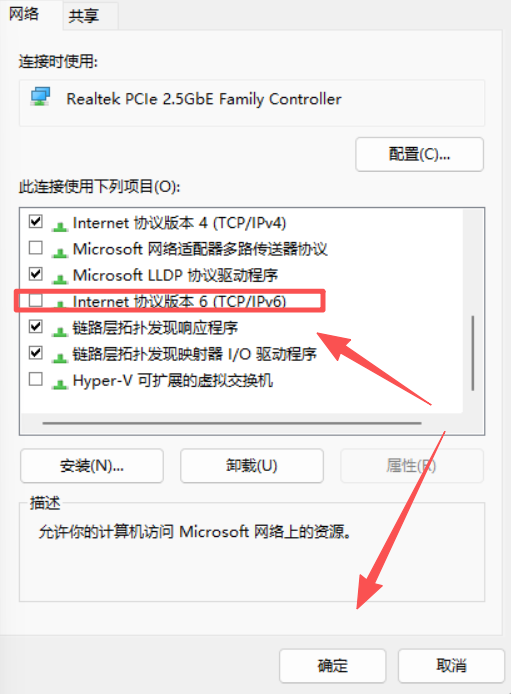Click the Realtek network adapter icon
511x694 pixels.
[x=40, y=97]
